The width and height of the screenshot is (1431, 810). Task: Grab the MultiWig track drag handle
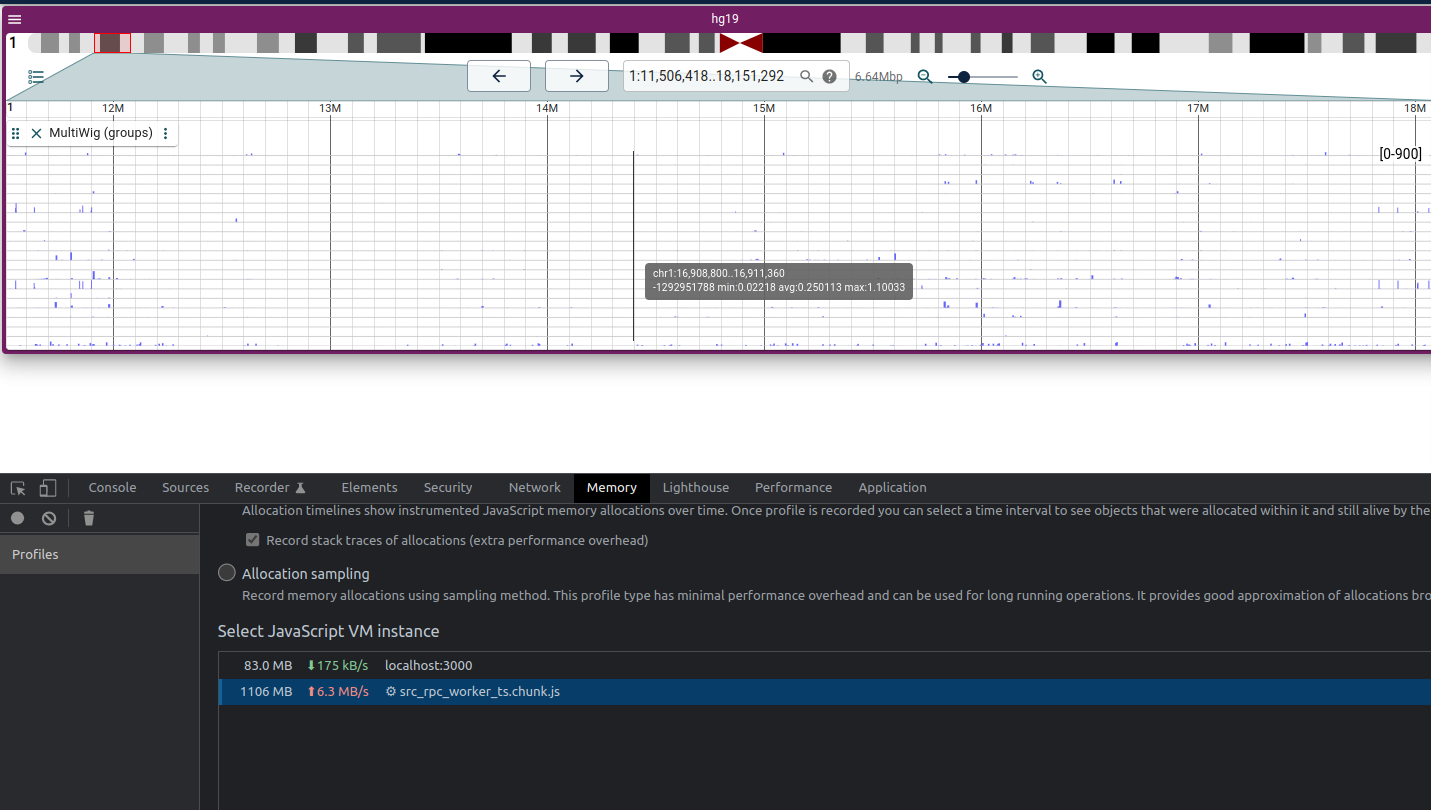(x=16, y=133)
